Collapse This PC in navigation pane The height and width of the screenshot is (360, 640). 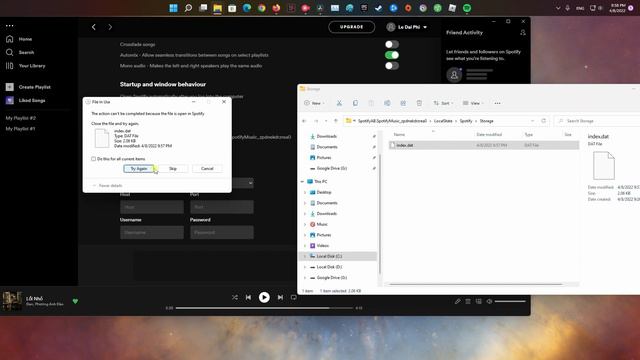point(302,182)
